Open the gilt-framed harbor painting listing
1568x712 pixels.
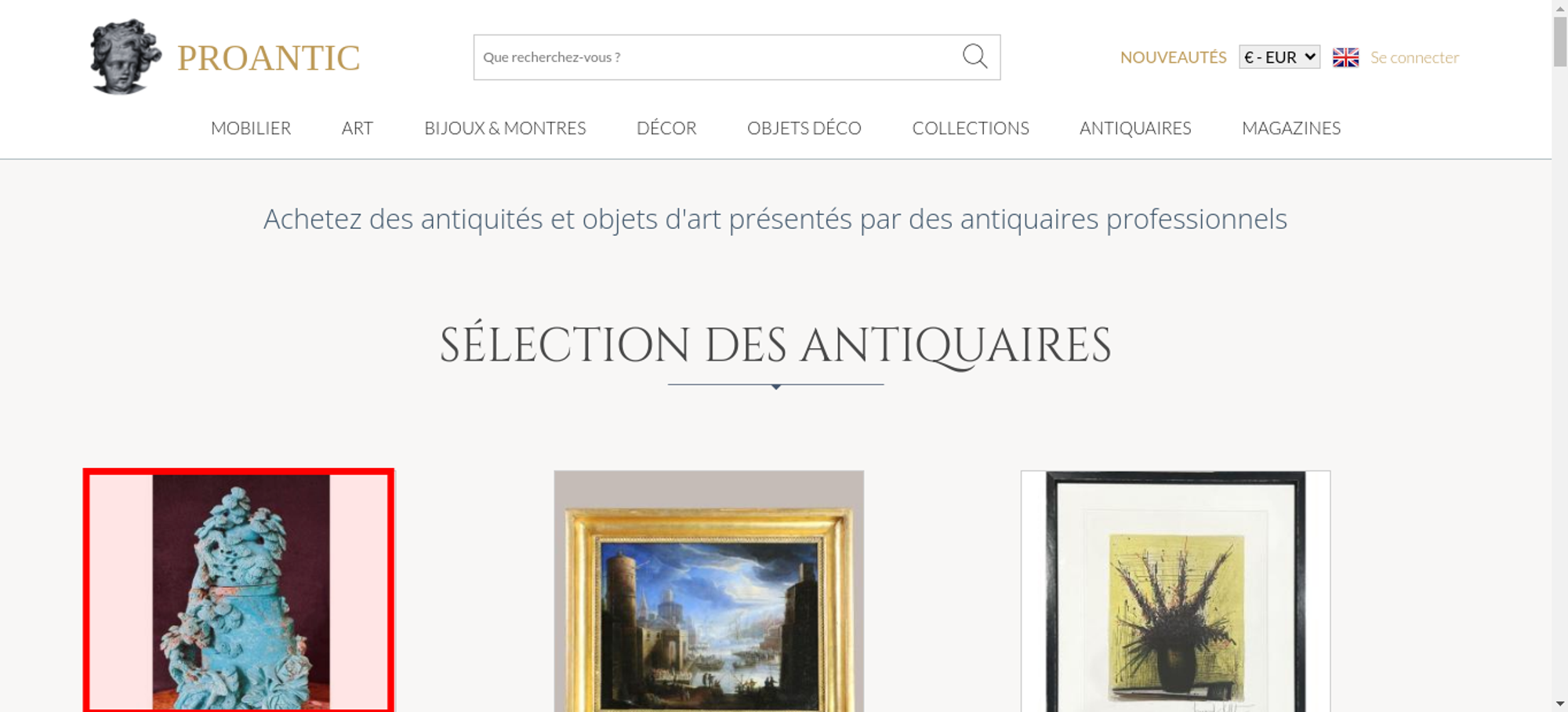point(709,591)
